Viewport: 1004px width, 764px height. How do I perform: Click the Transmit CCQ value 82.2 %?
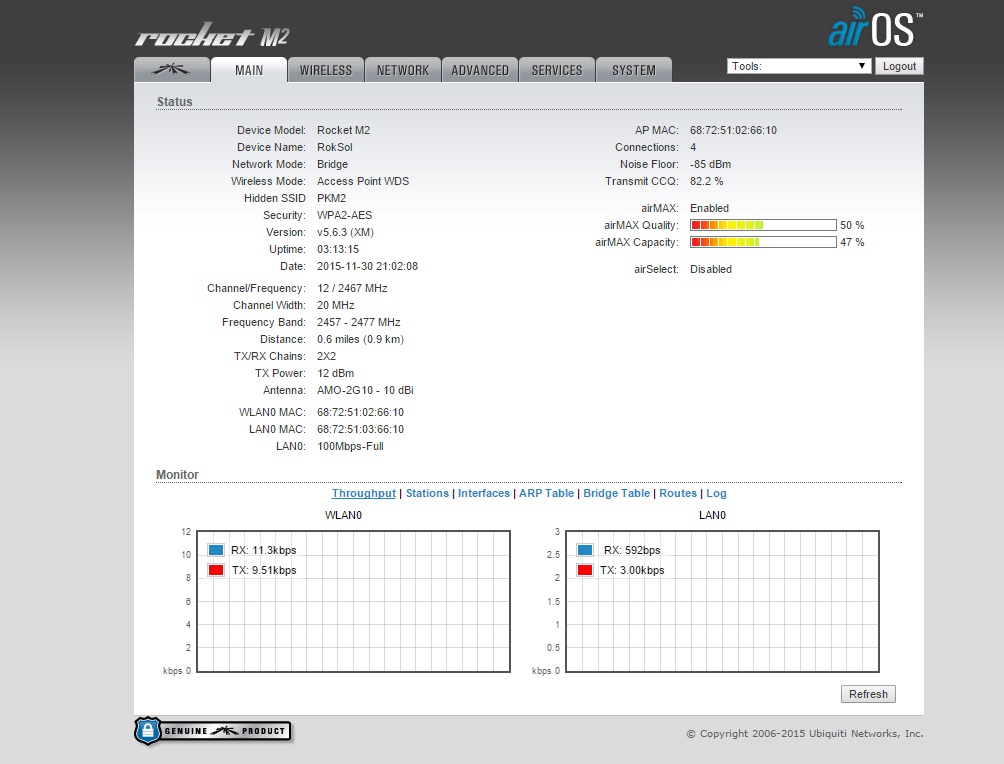(x=706, y=181)
